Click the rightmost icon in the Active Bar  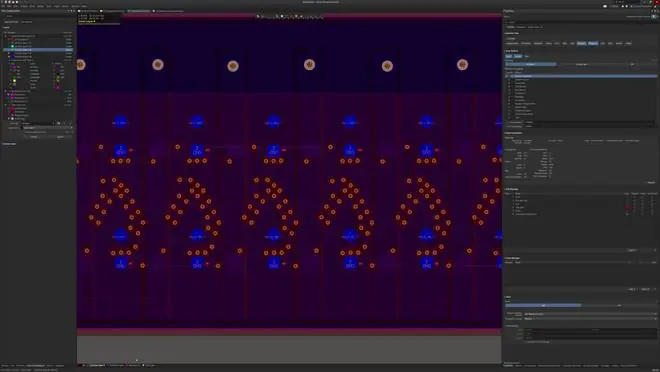(x=322, y=16)
